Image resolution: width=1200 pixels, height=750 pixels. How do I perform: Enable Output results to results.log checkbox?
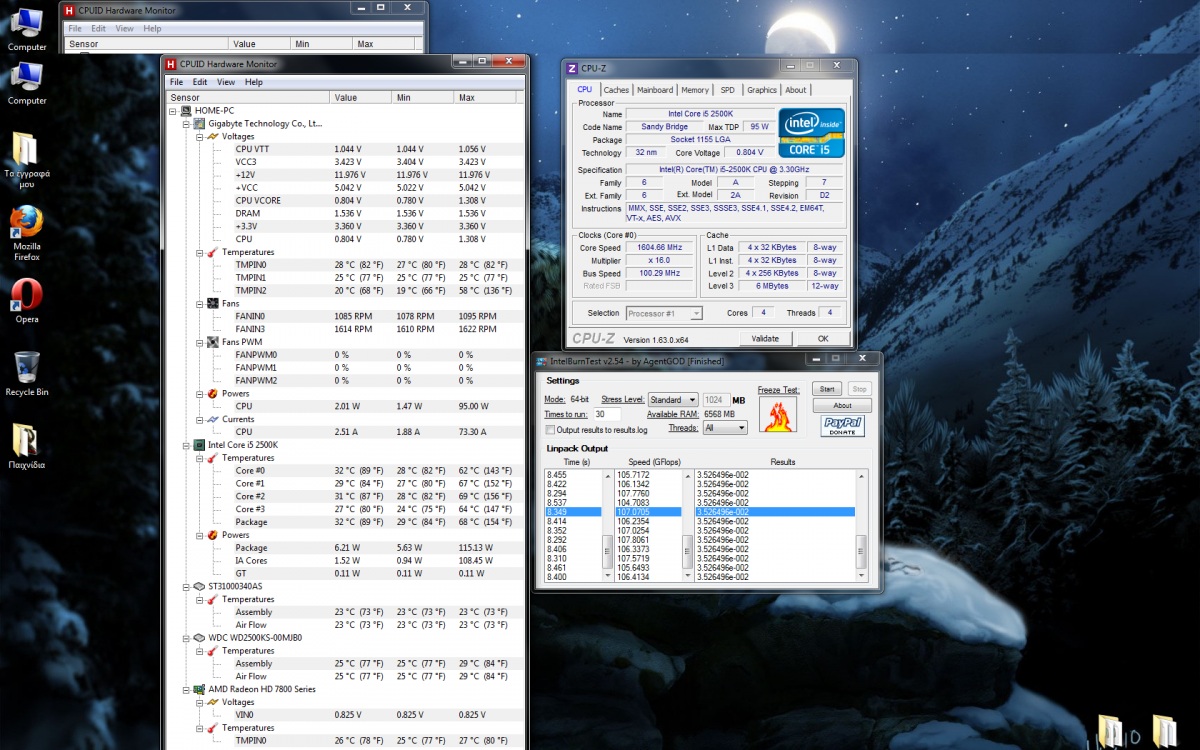pyautogui.click(x=550, y=430)
